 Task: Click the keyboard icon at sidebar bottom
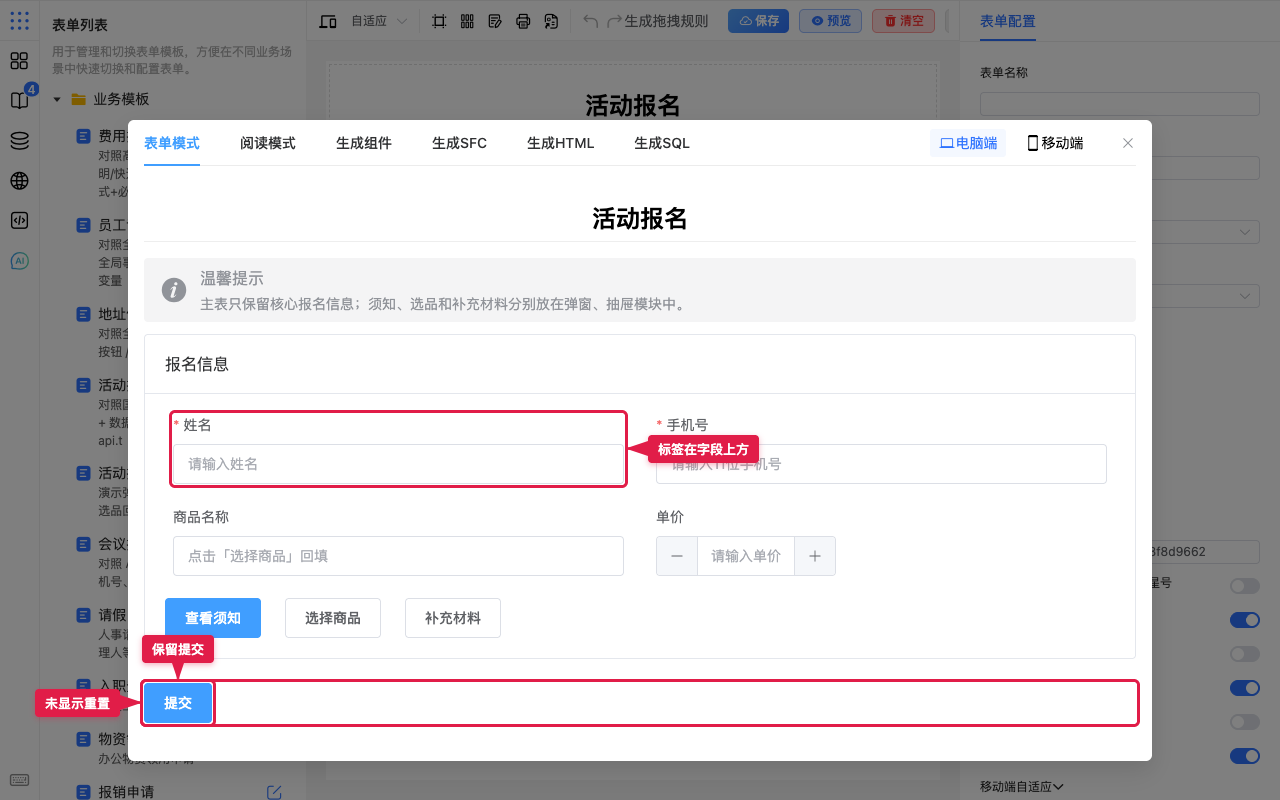coord(19,780)
